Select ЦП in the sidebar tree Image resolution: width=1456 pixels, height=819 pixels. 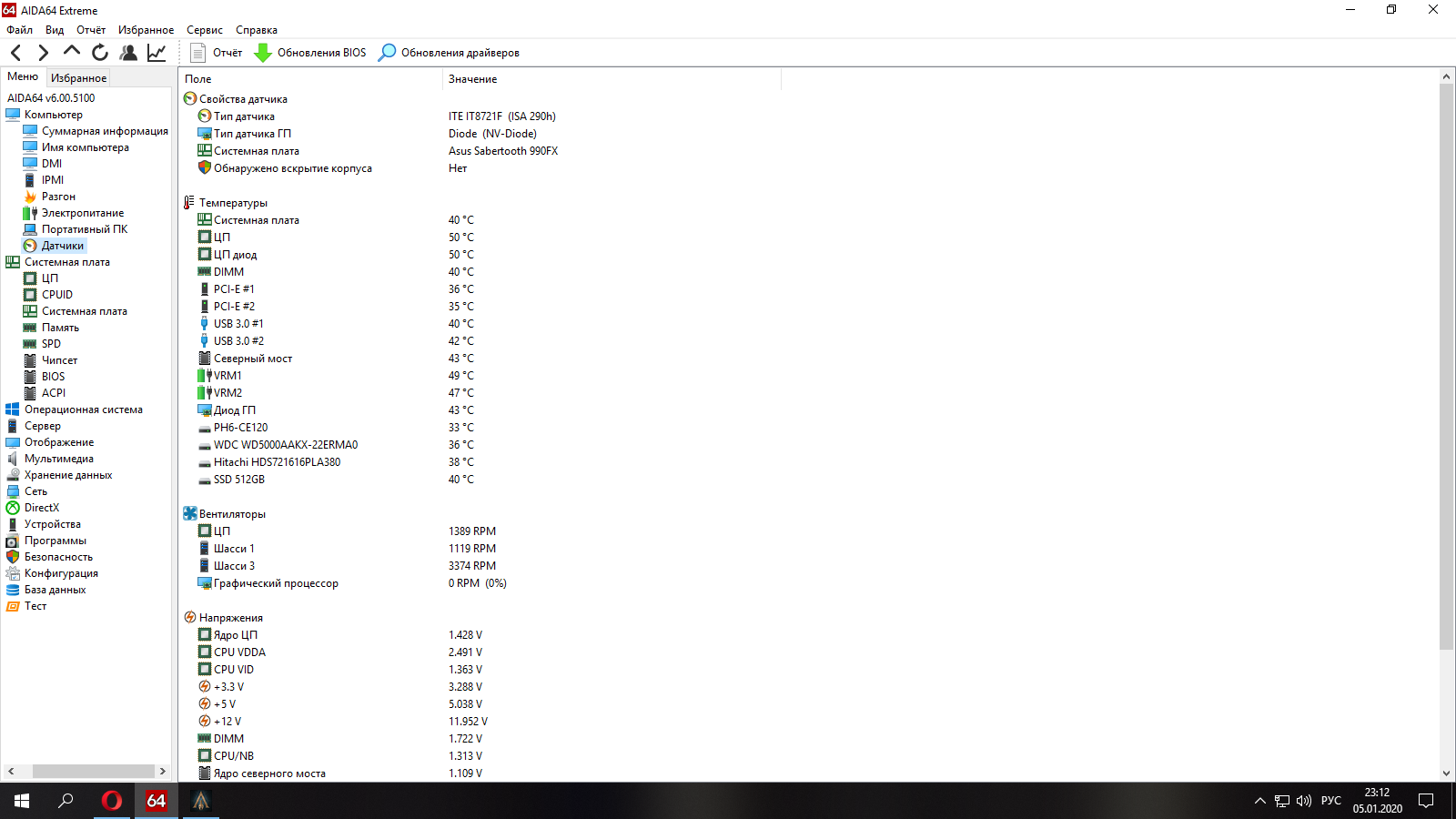coord(49,278)
